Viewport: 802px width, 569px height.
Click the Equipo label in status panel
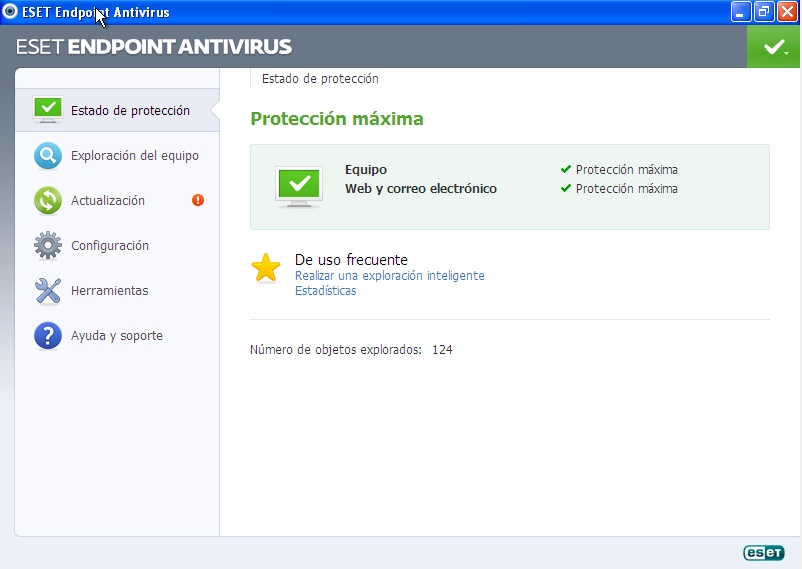coord(366,169)
